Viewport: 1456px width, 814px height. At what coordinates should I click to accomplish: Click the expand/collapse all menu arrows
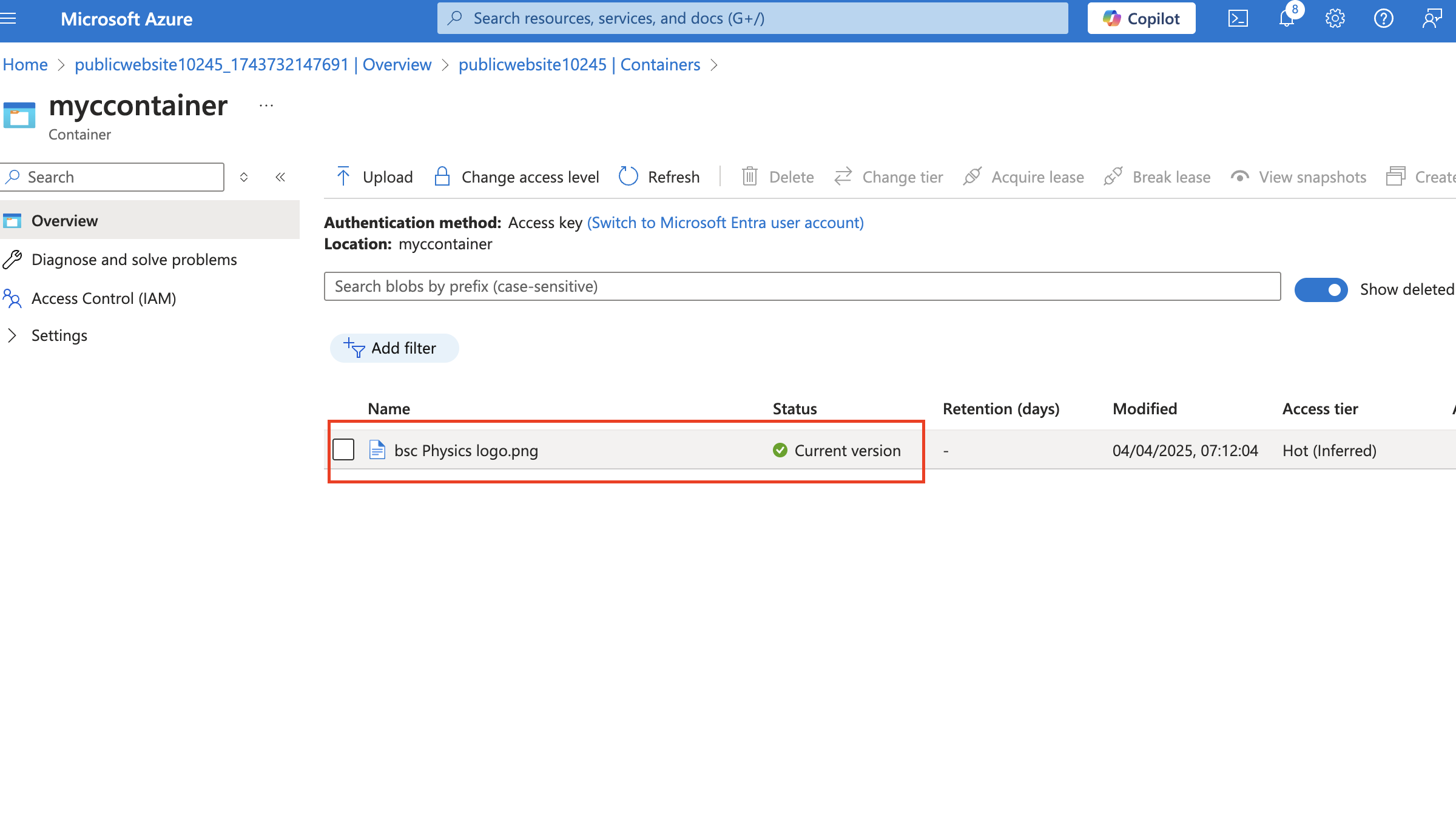point(244,177)
